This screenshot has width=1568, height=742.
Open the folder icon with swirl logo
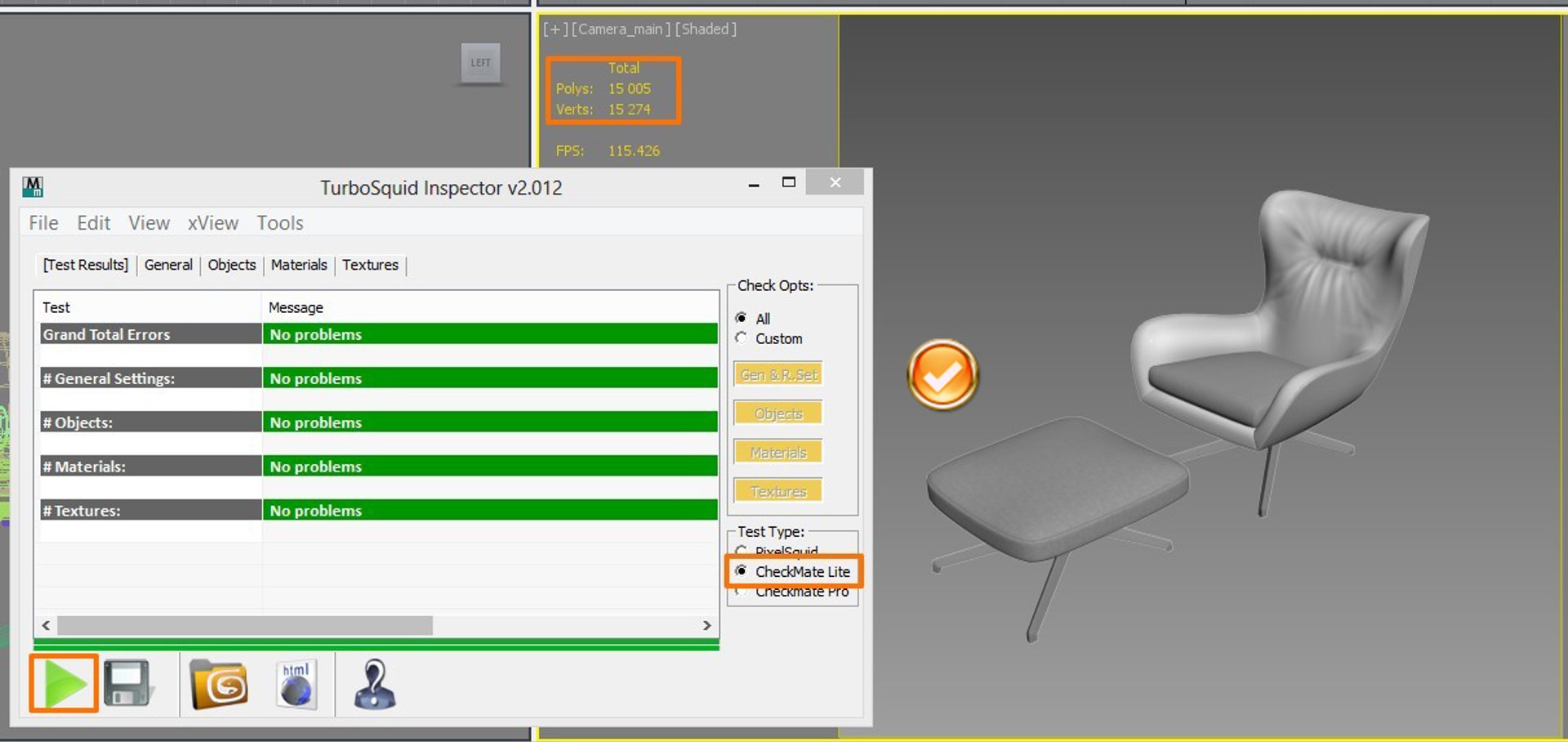click(x=218, y=684)
